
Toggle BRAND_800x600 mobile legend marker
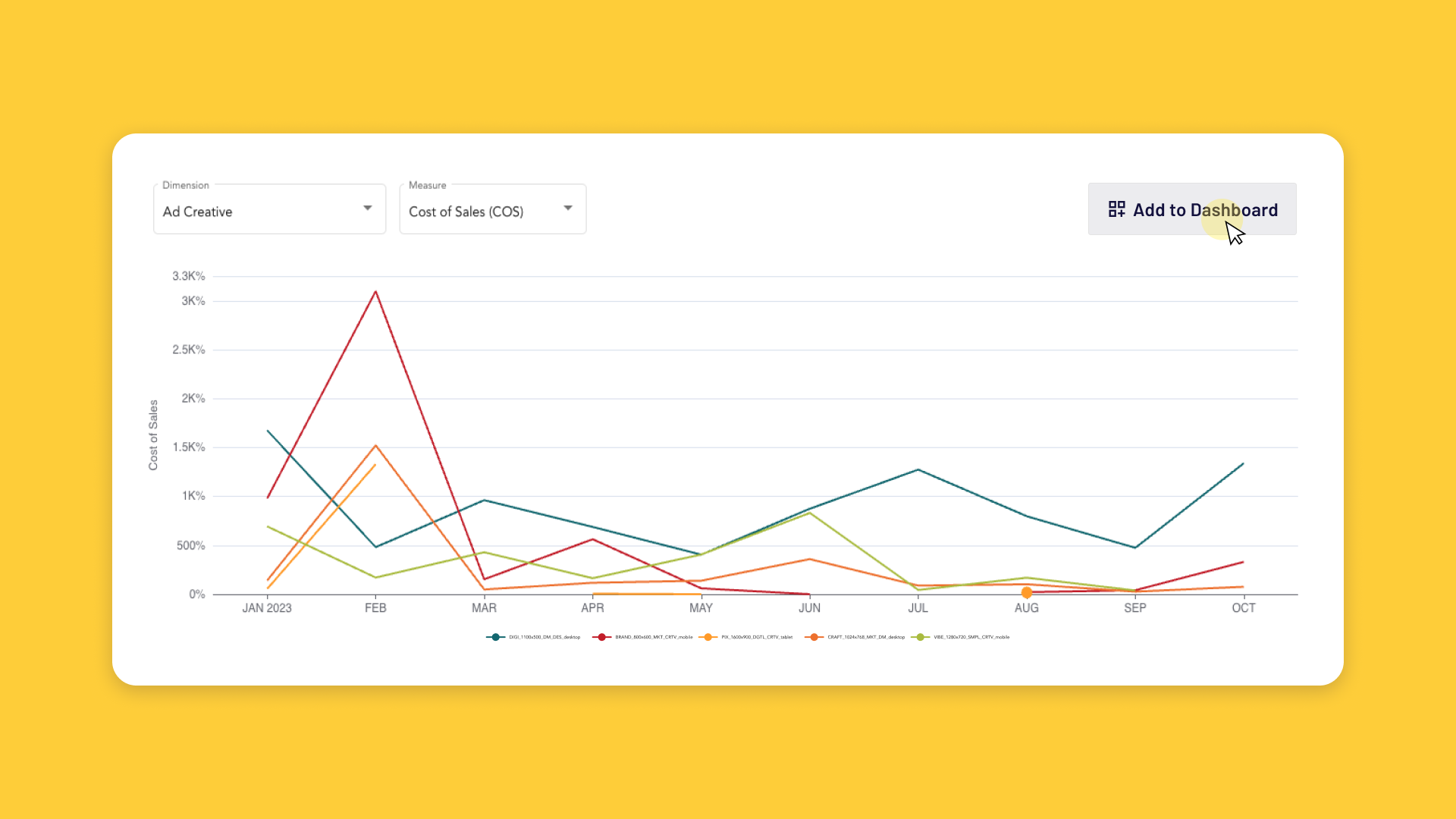point(602,637)
